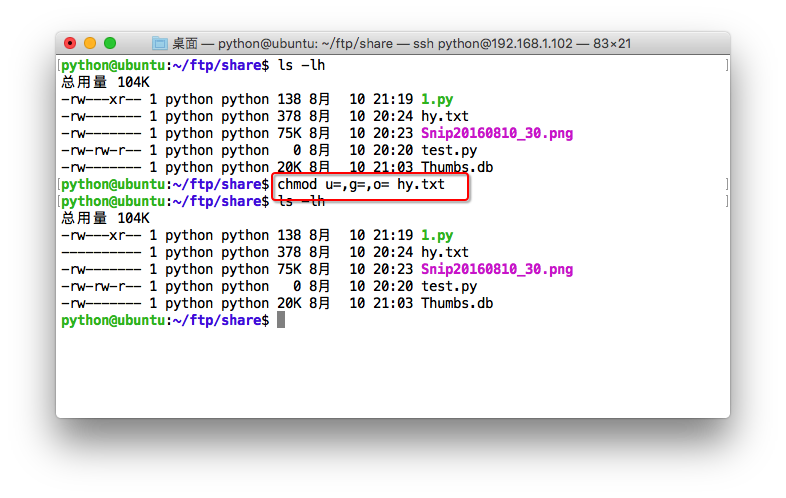Screen dimensions: 786x498
Task: Click the green 1.py filename in the first listing
Action: click(x=437, y=99)
